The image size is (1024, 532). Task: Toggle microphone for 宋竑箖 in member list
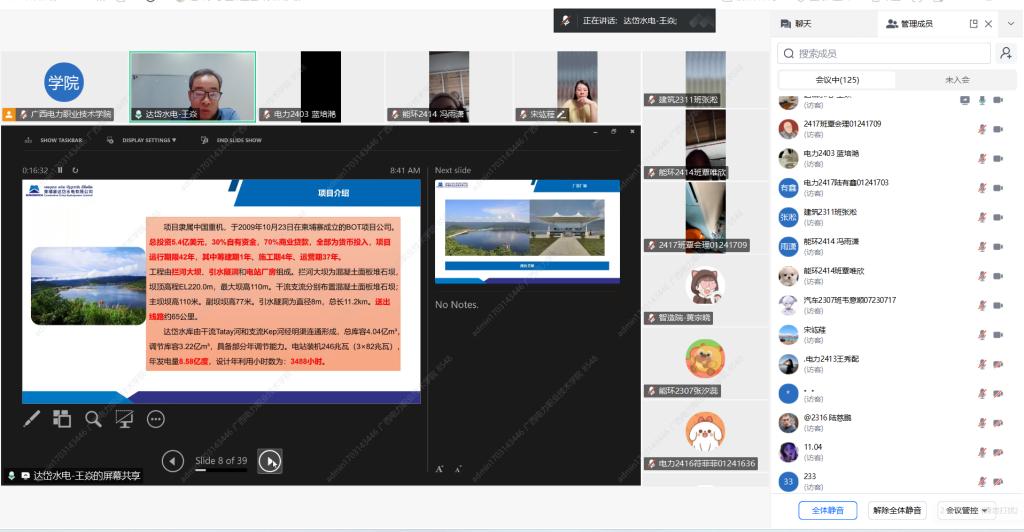982,335
